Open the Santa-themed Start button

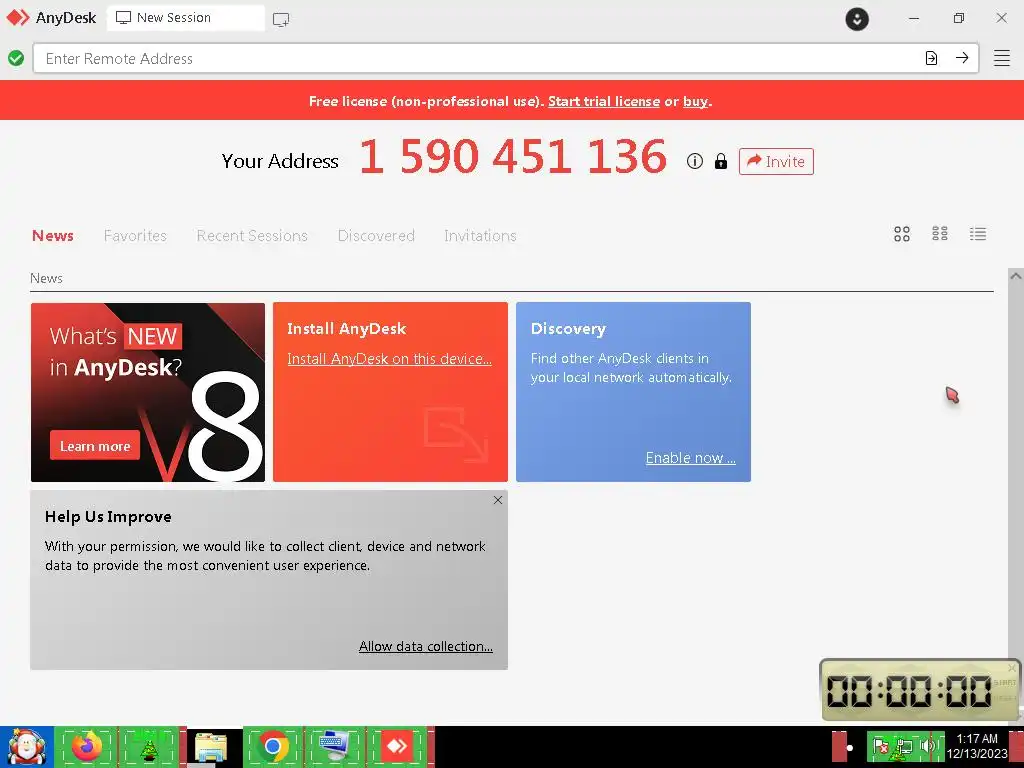click(27, 747)
